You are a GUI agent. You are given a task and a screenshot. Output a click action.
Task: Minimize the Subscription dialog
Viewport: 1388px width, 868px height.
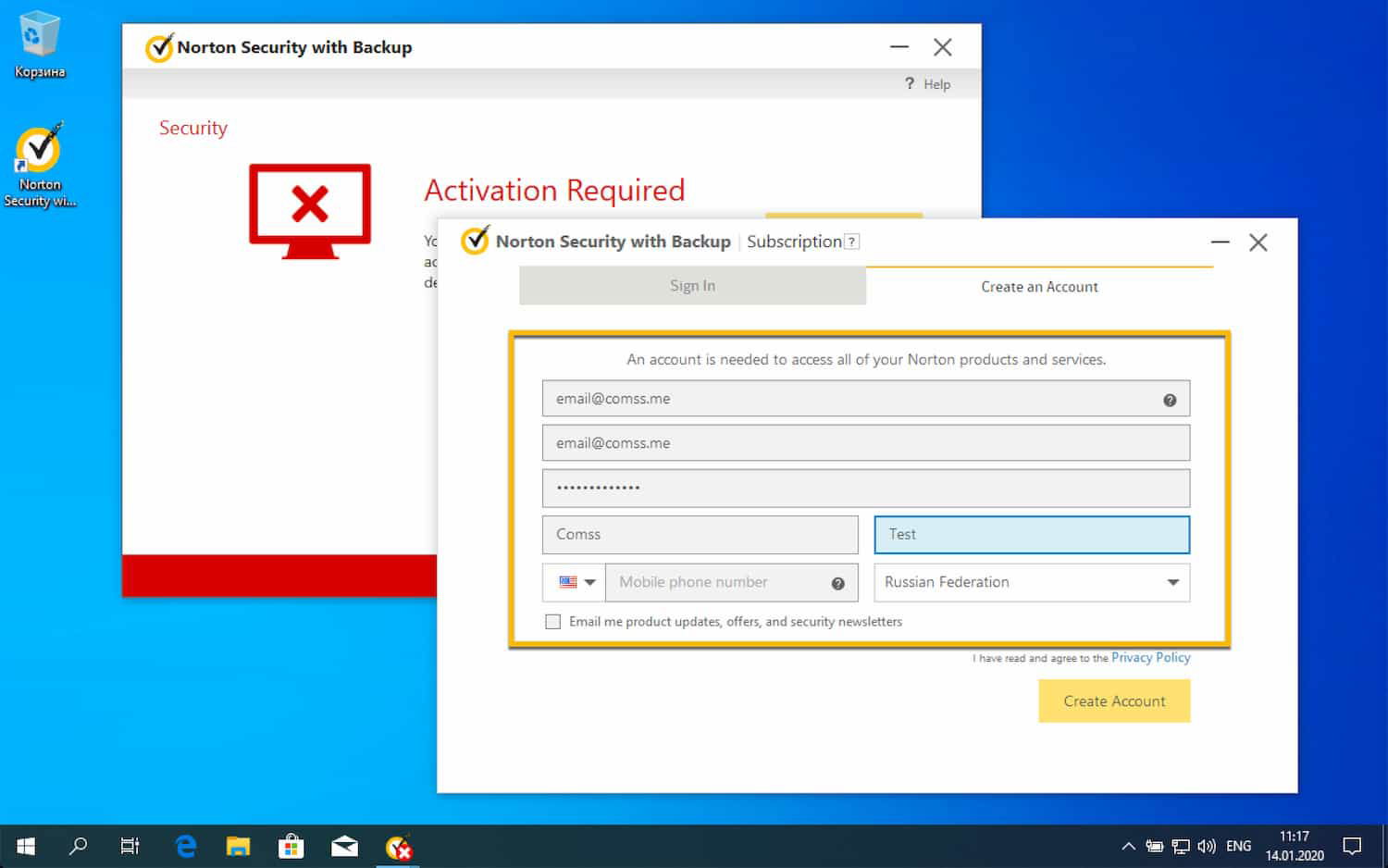(1221, 242)
